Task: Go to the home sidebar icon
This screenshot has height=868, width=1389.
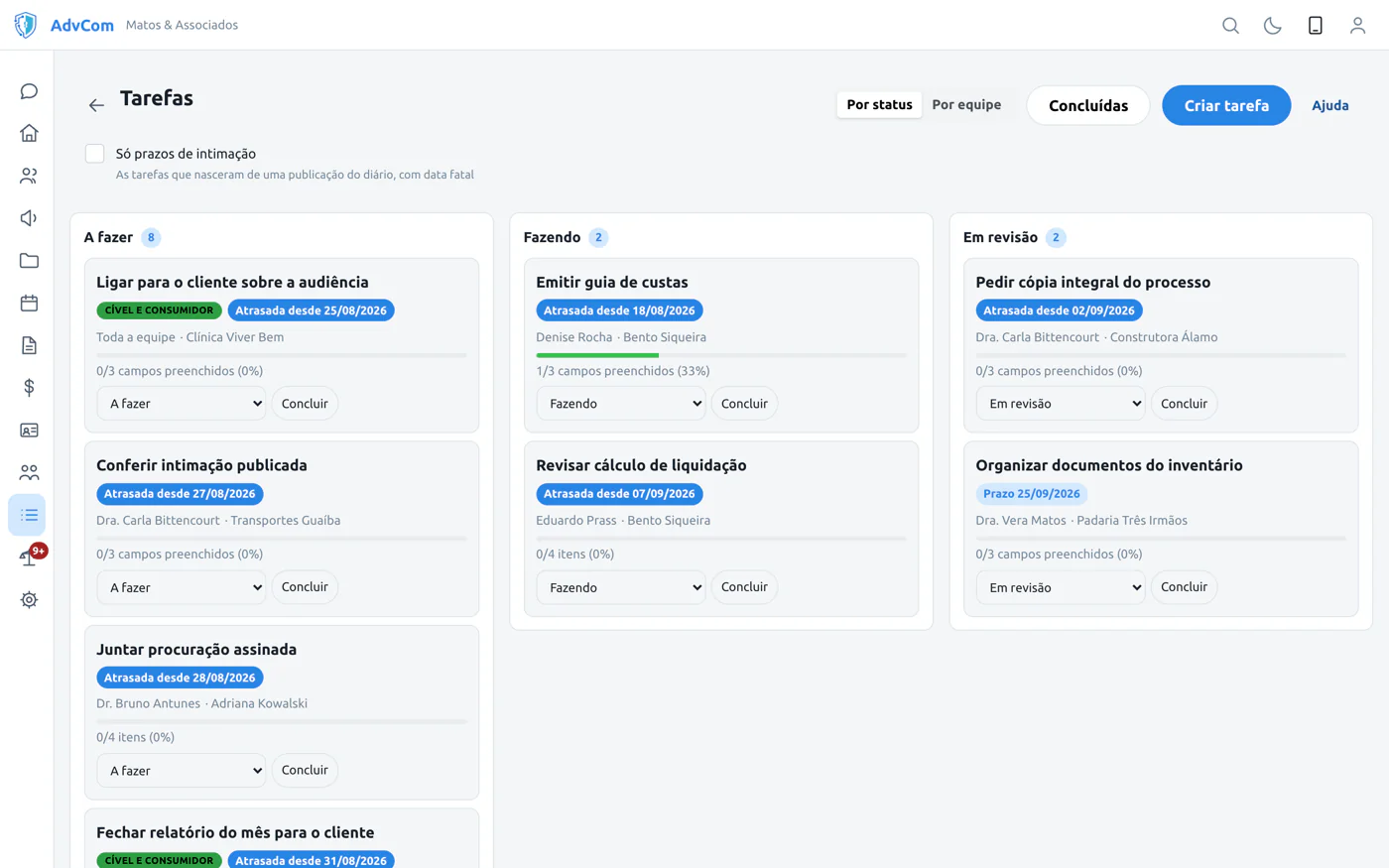Action: [29, 133]
